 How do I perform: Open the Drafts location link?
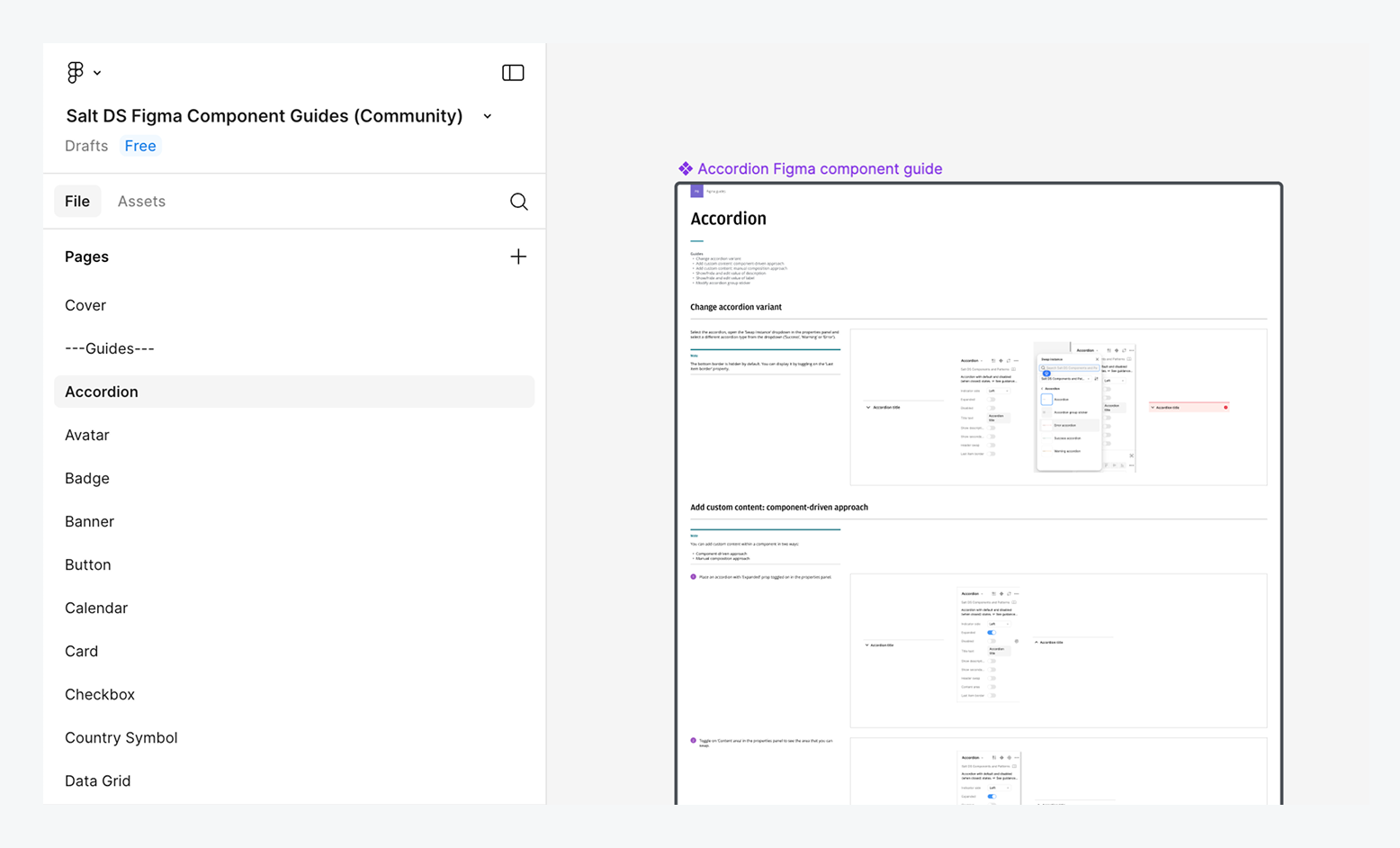click(86, 146)
